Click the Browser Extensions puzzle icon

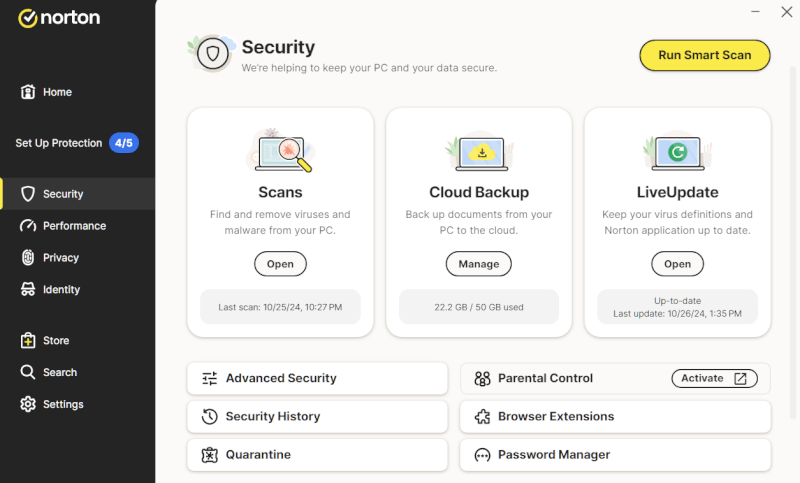click(482, 416)
